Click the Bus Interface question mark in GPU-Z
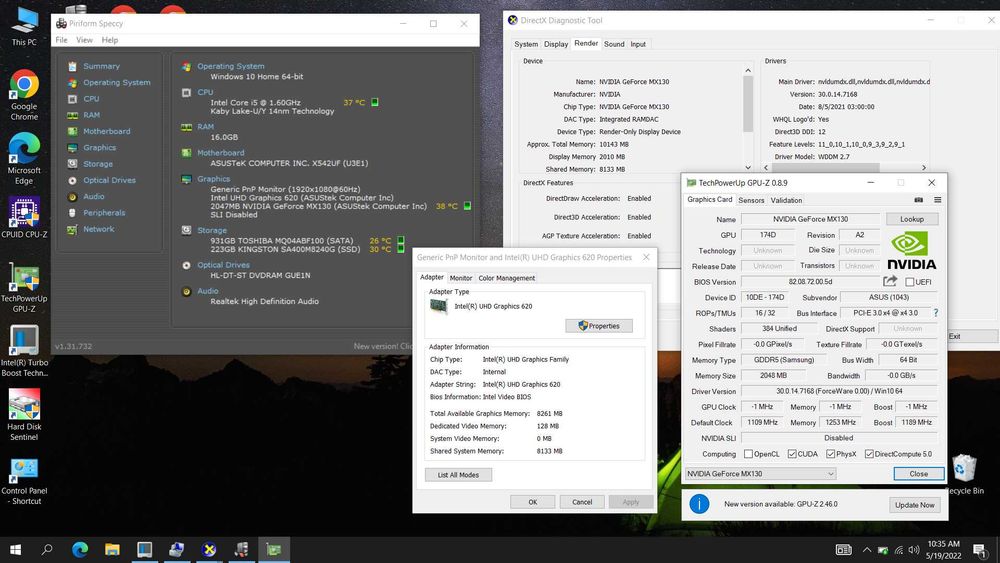The image size is (1000, 563). pyautogui.click(x=936, y=313)
